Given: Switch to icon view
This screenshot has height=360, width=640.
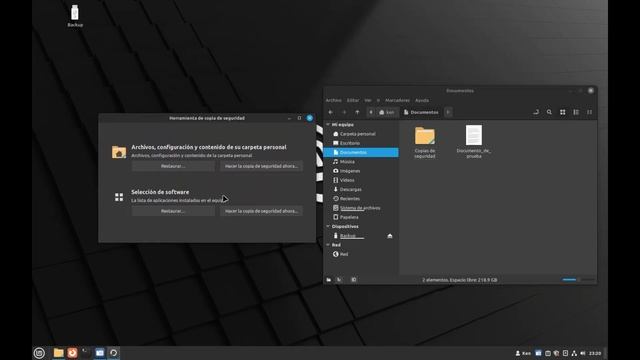Looking at the screenshot, I should click(x=562, y=112).
